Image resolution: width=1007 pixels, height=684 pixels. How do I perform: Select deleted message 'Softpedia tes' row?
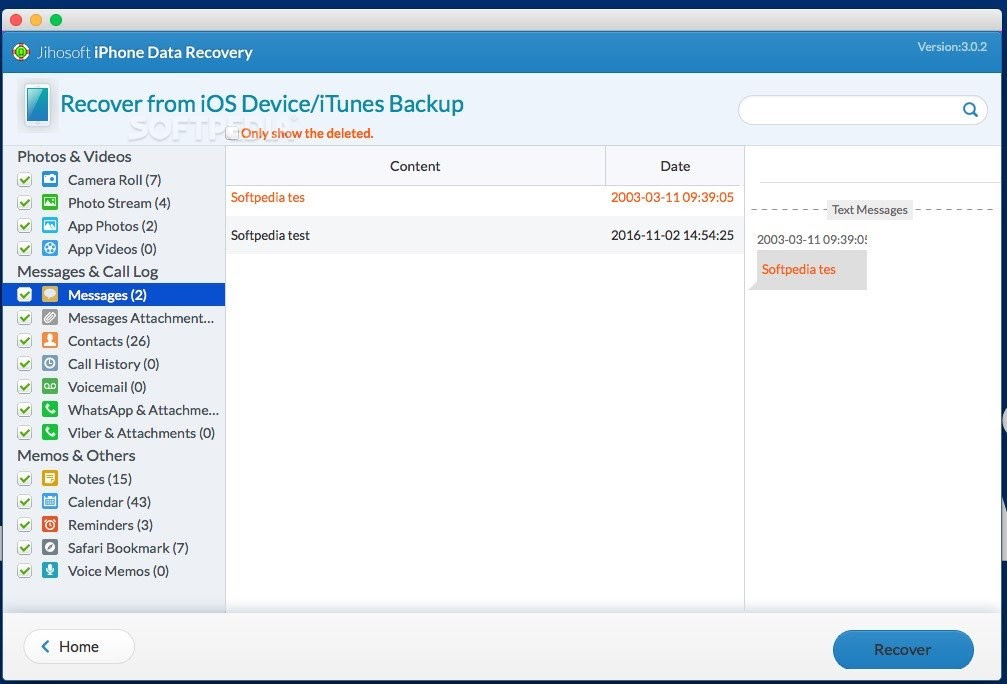tap(485, 197)
